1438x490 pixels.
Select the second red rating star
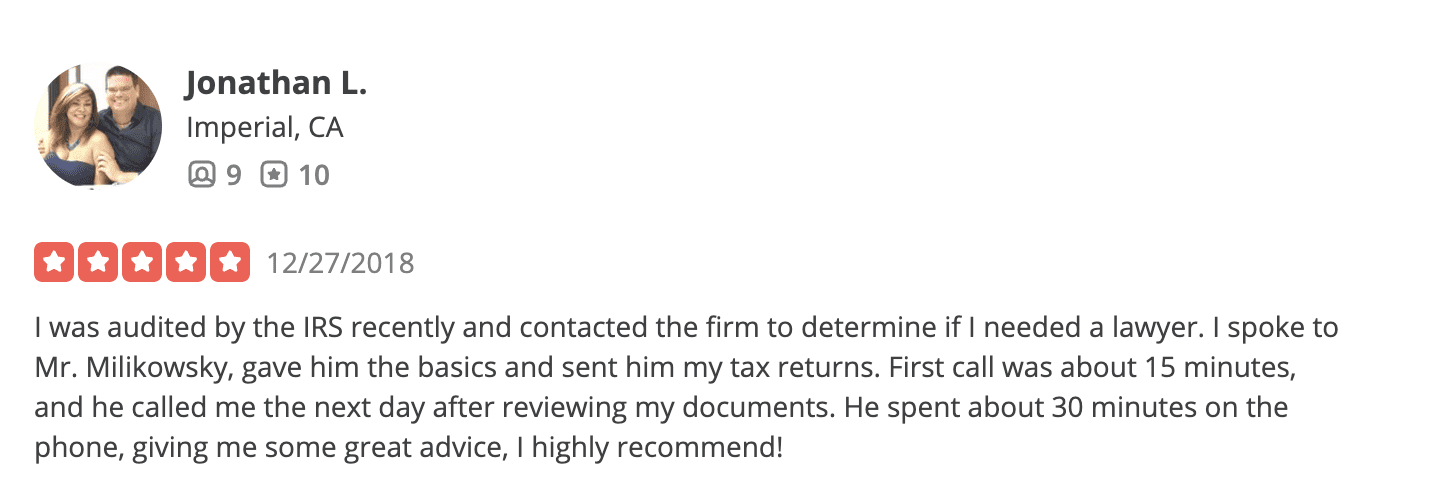[x=98, y=263]
